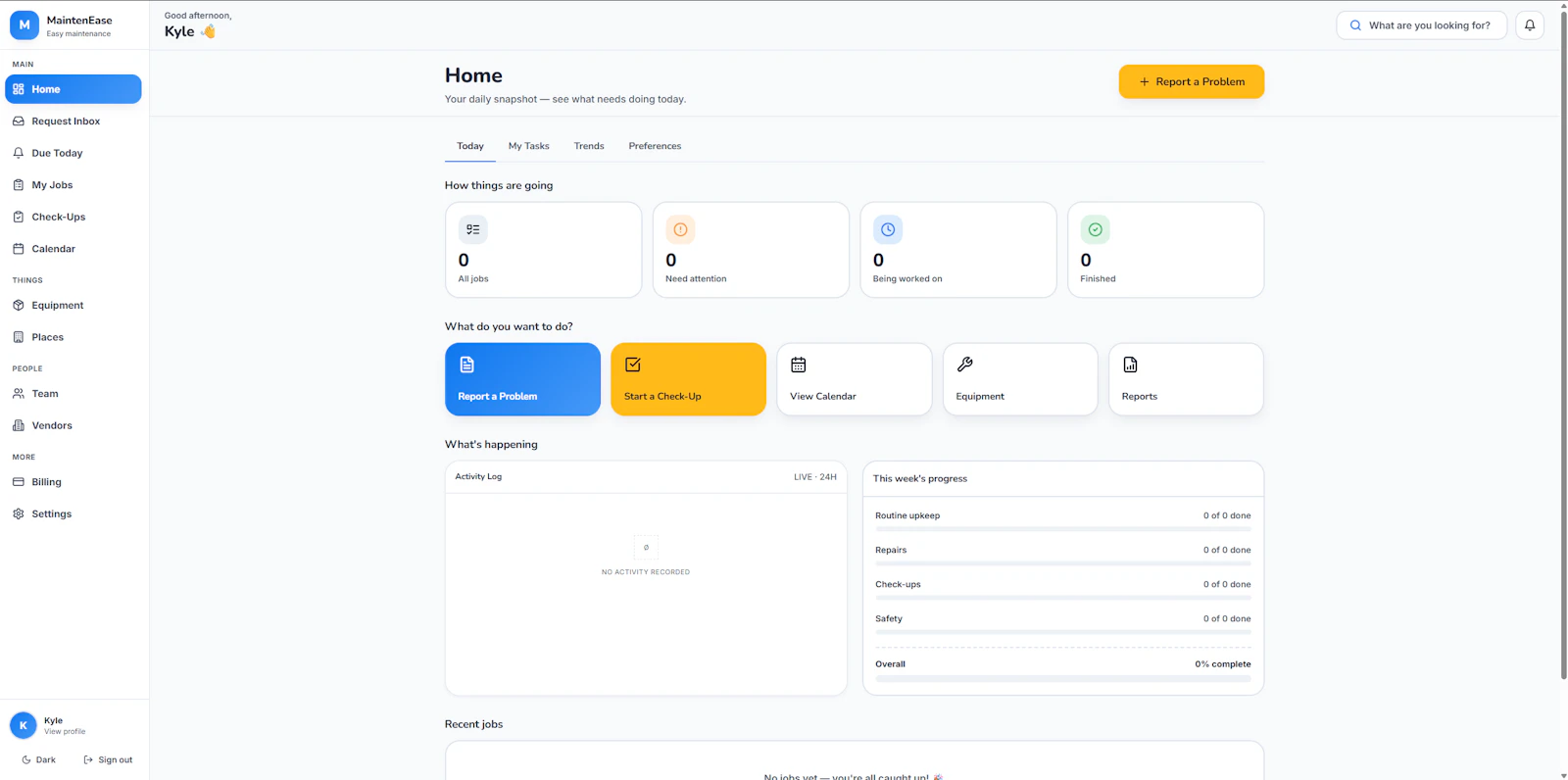Click the Settings gear icon
This screenshot has width=1568, height=780.
click(x=19, y=513)
